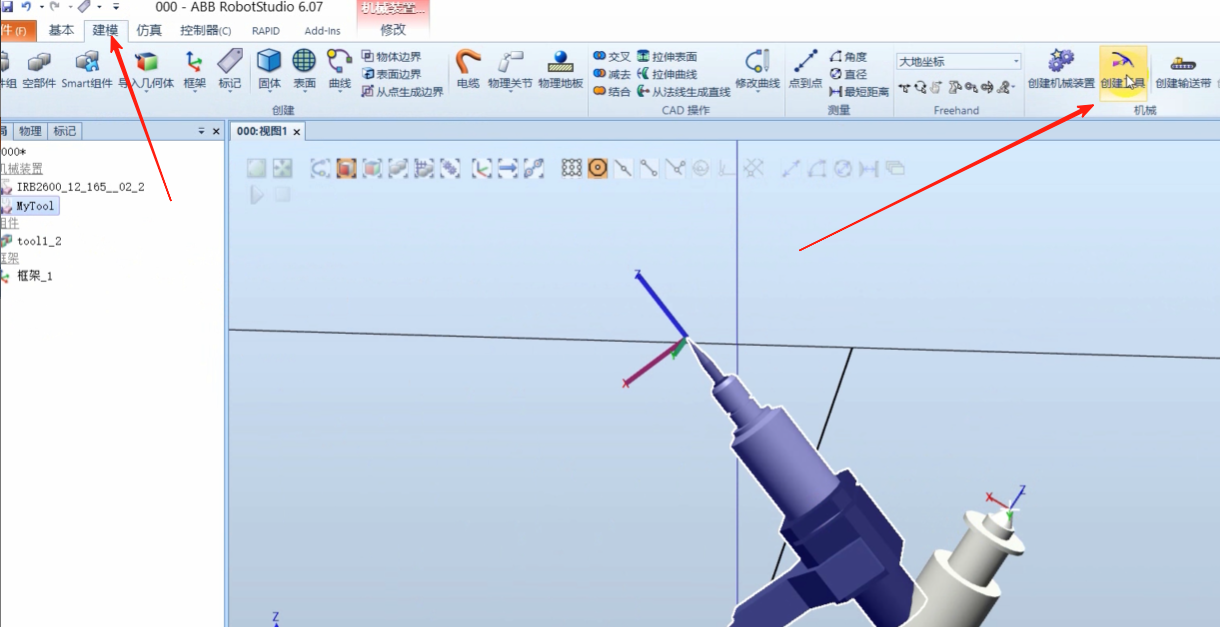Image resolution: width=1220 pixels, height=627 pixels.
Task: Open the quick access toolbar customize dropdown
Action: click(115, 7)
